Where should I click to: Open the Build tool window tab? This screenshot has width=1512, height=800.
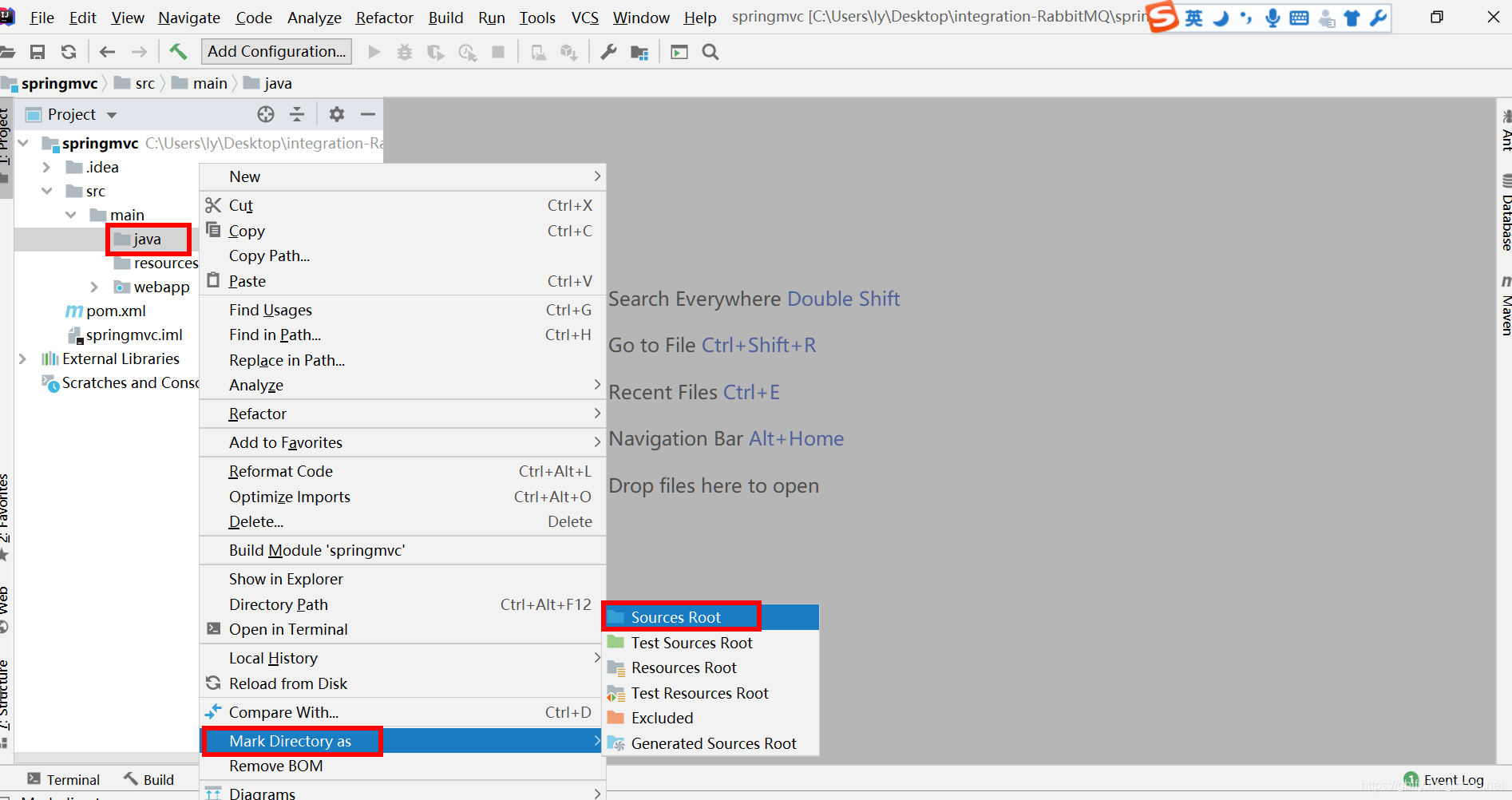click(x=149, y=780)
